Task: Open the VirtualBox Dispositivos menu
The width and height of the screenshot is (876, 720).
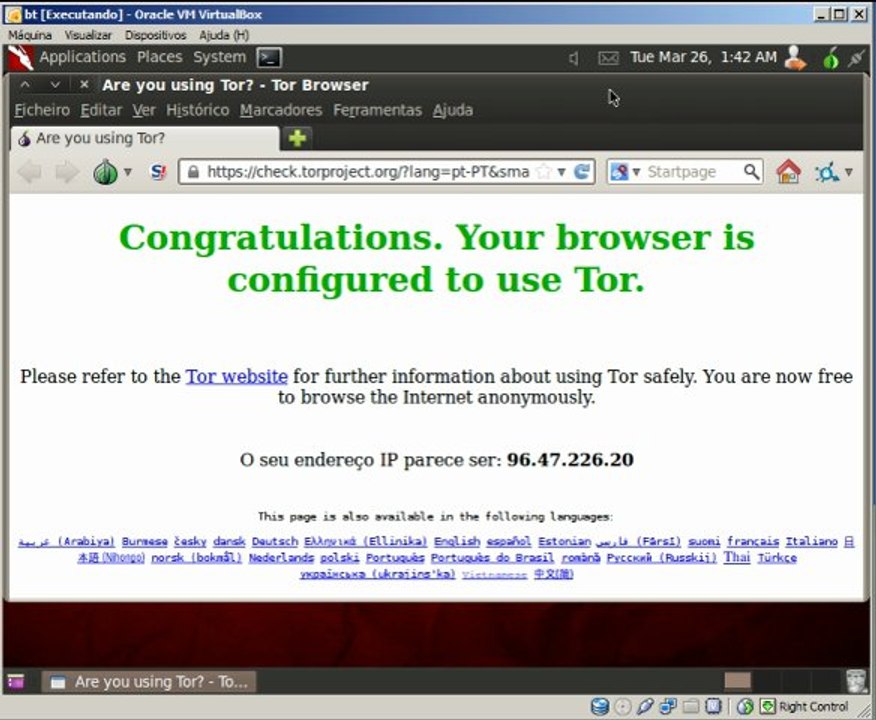Action: 155,35
